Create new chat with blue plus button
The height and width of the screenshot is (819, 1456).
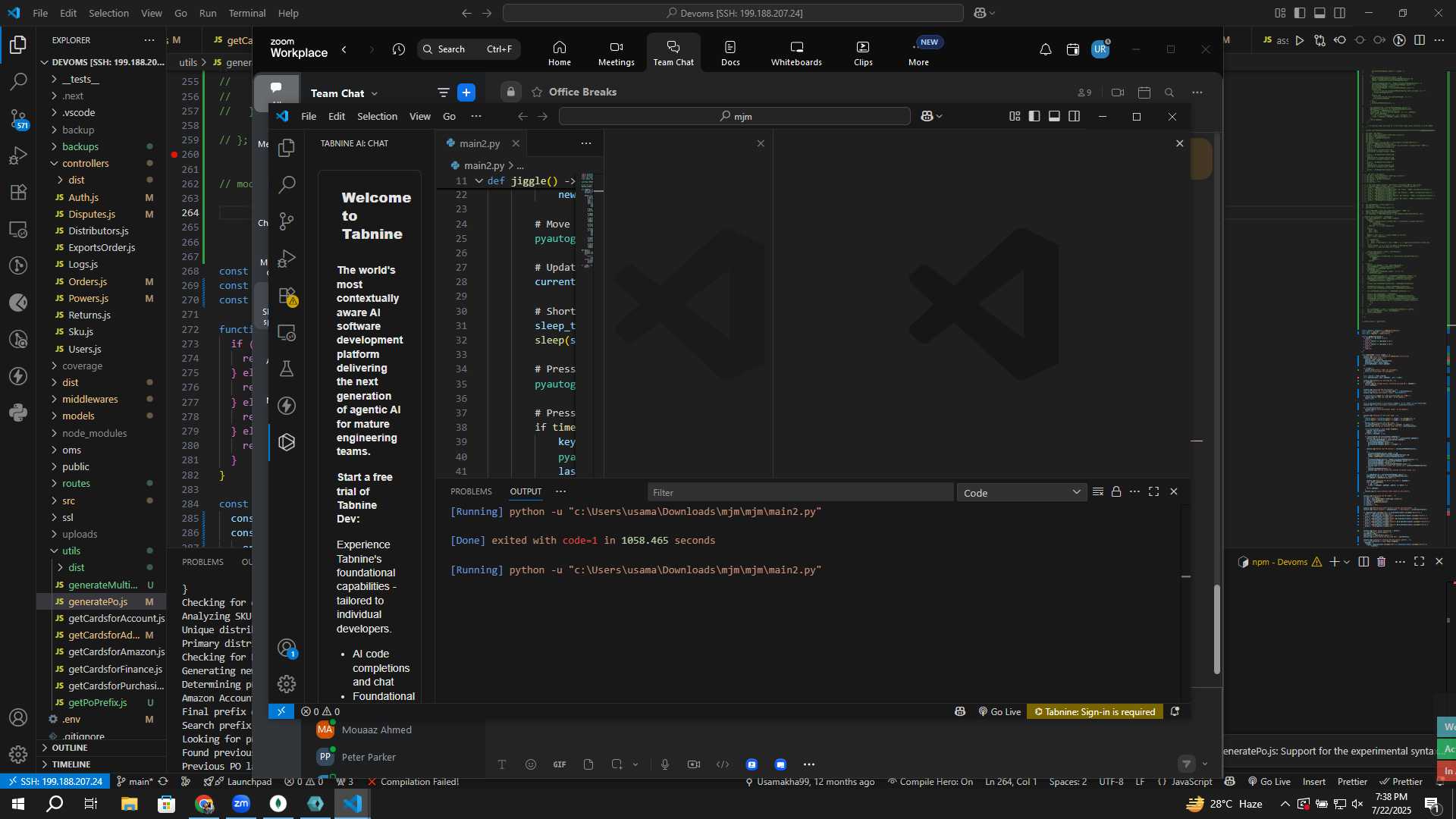coord(466,93)
